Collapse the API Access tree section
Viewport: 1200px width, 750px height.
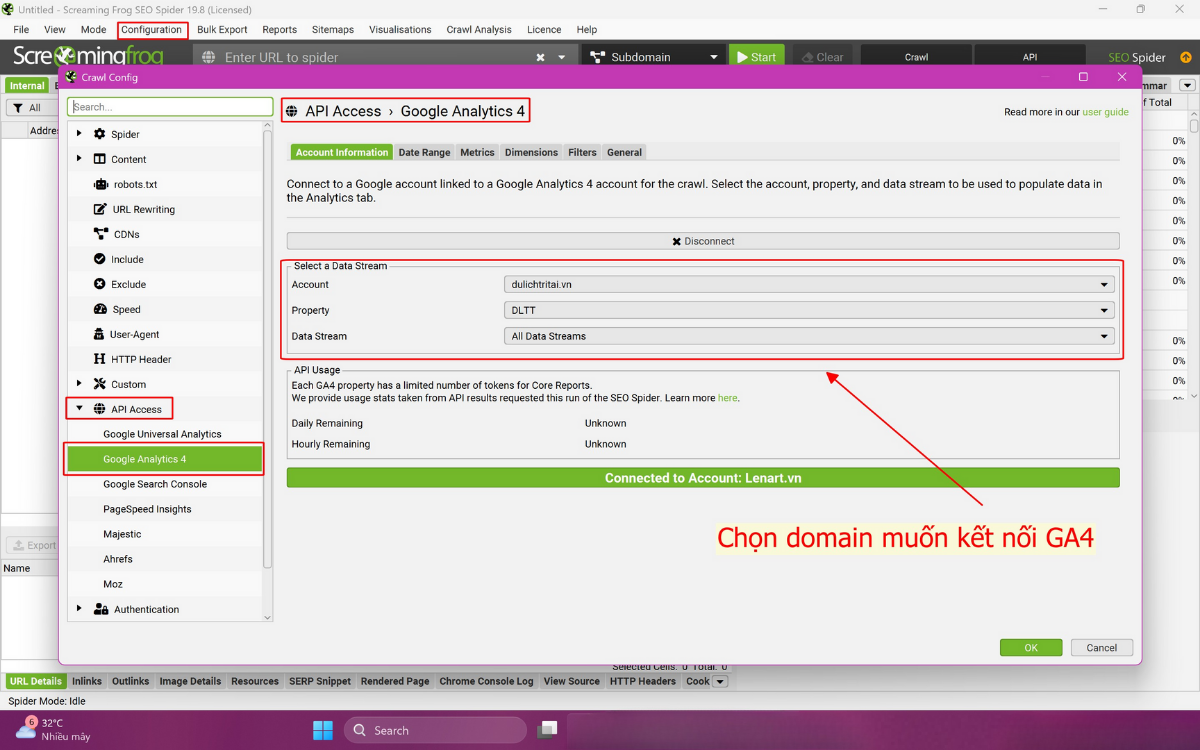(79, 408)
